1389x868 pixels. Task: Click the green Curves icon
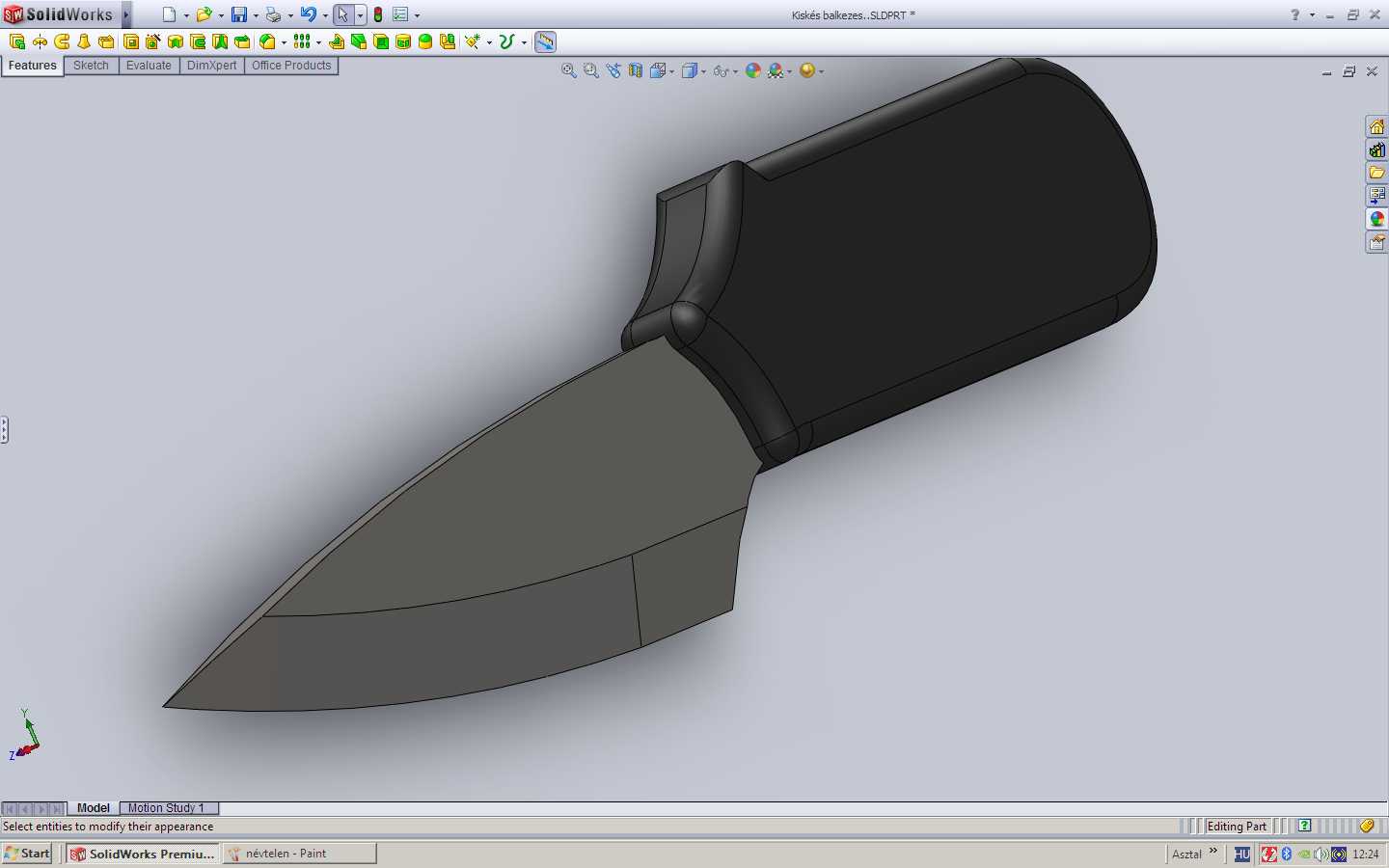click(506, 41)
